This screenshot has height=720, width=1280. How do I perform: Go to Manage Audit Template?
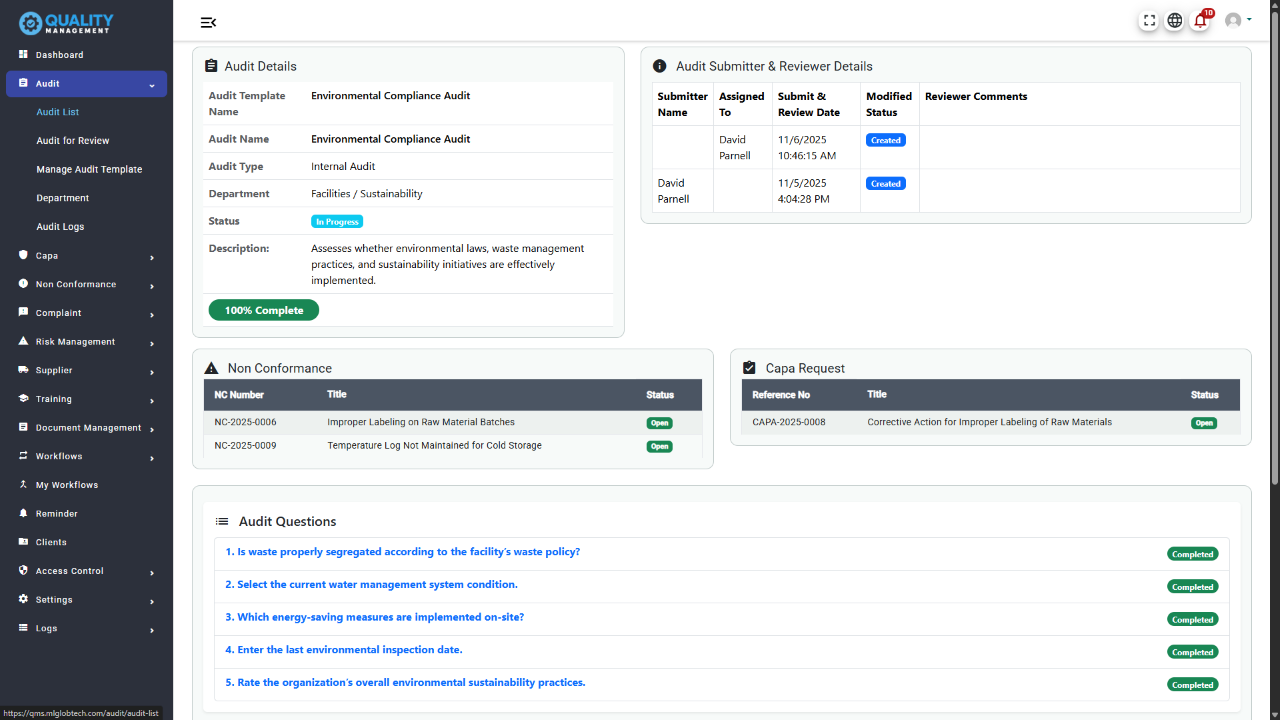[x=89, y=170]
